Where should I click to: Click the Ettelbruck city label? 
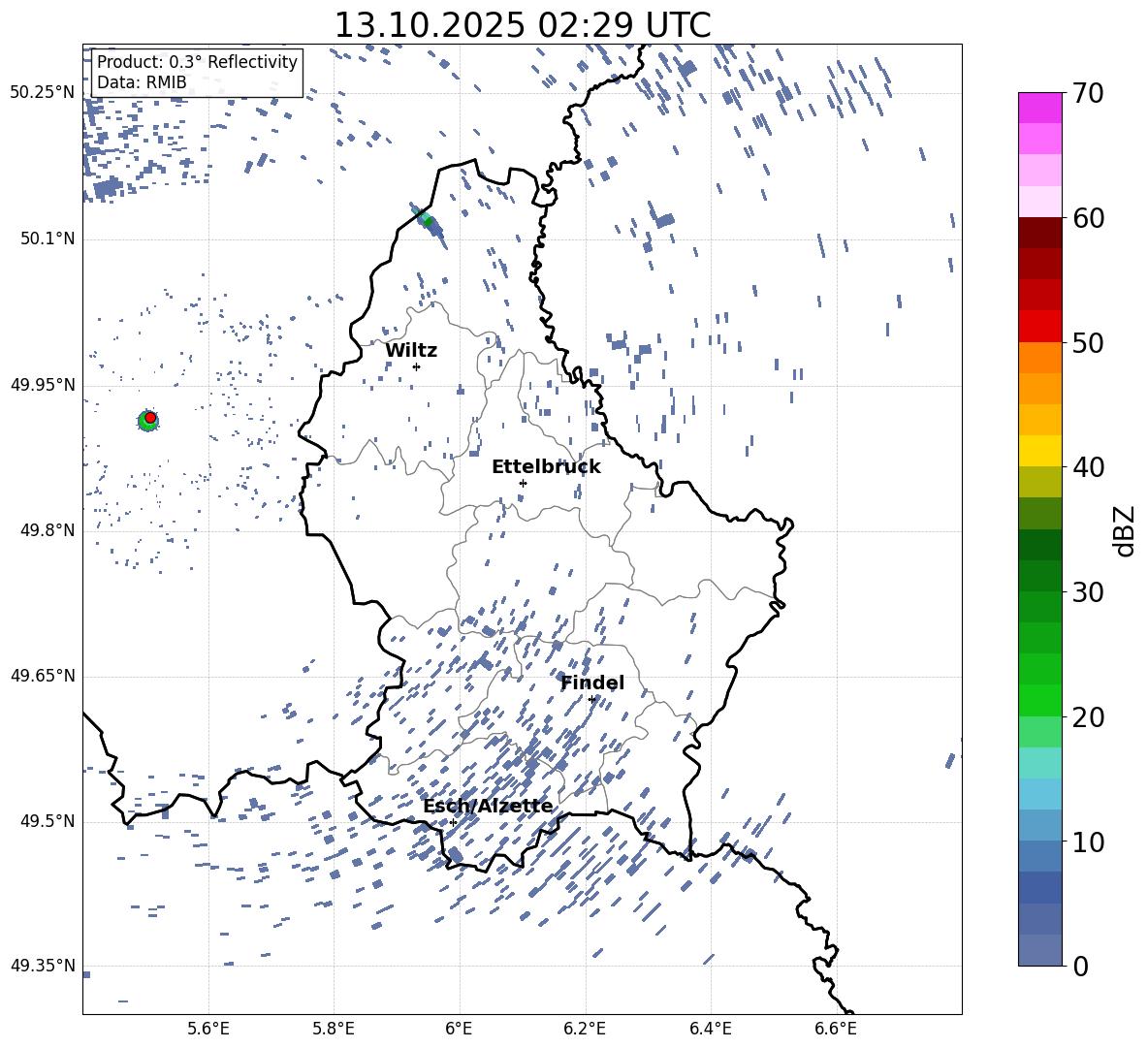tap(546, 467)
